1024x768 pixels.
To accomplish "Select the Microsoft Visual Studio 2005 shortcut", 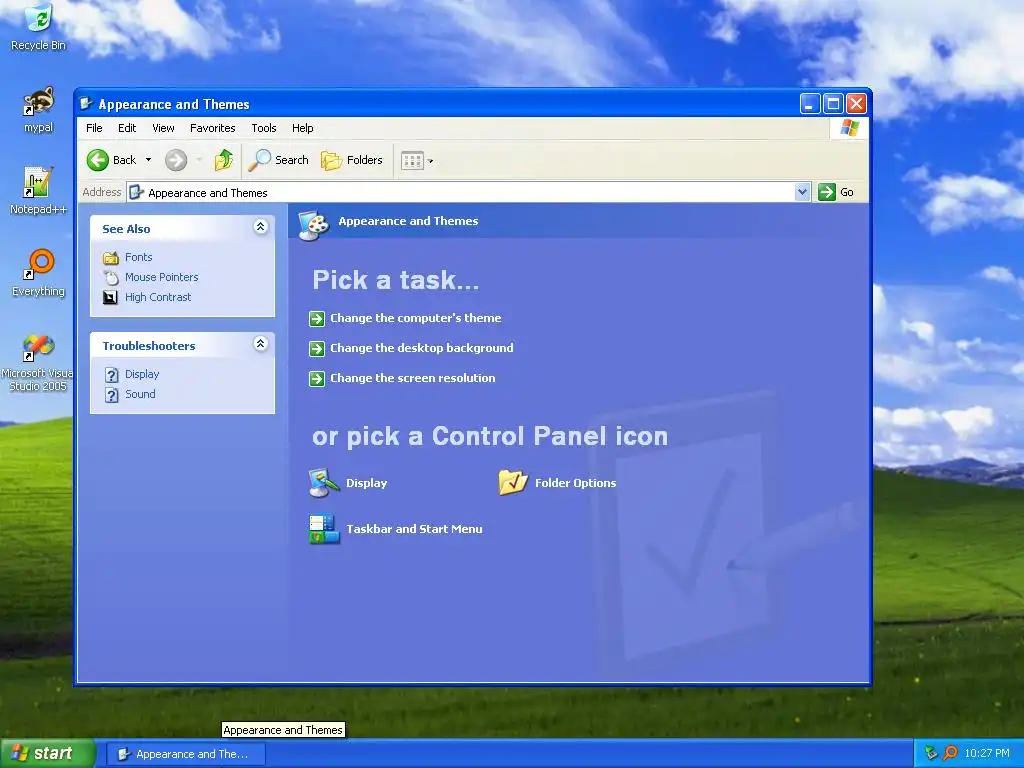I will click(37, 362).
